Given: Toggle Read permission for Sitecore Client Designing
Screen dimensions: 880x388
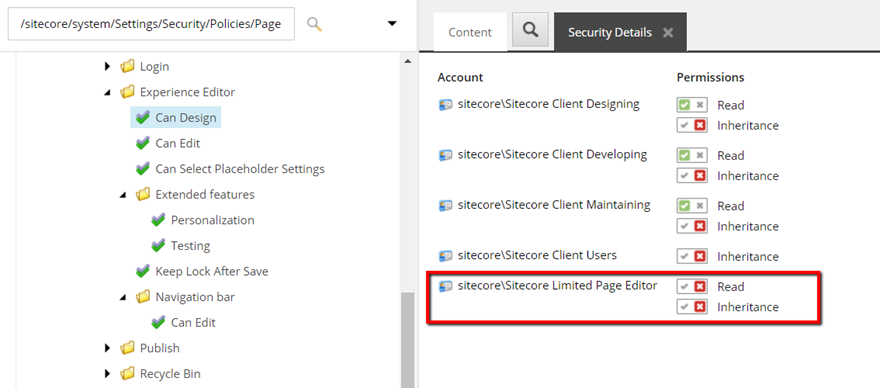Looking at the screenshot, I should click(x=691, y=105).
